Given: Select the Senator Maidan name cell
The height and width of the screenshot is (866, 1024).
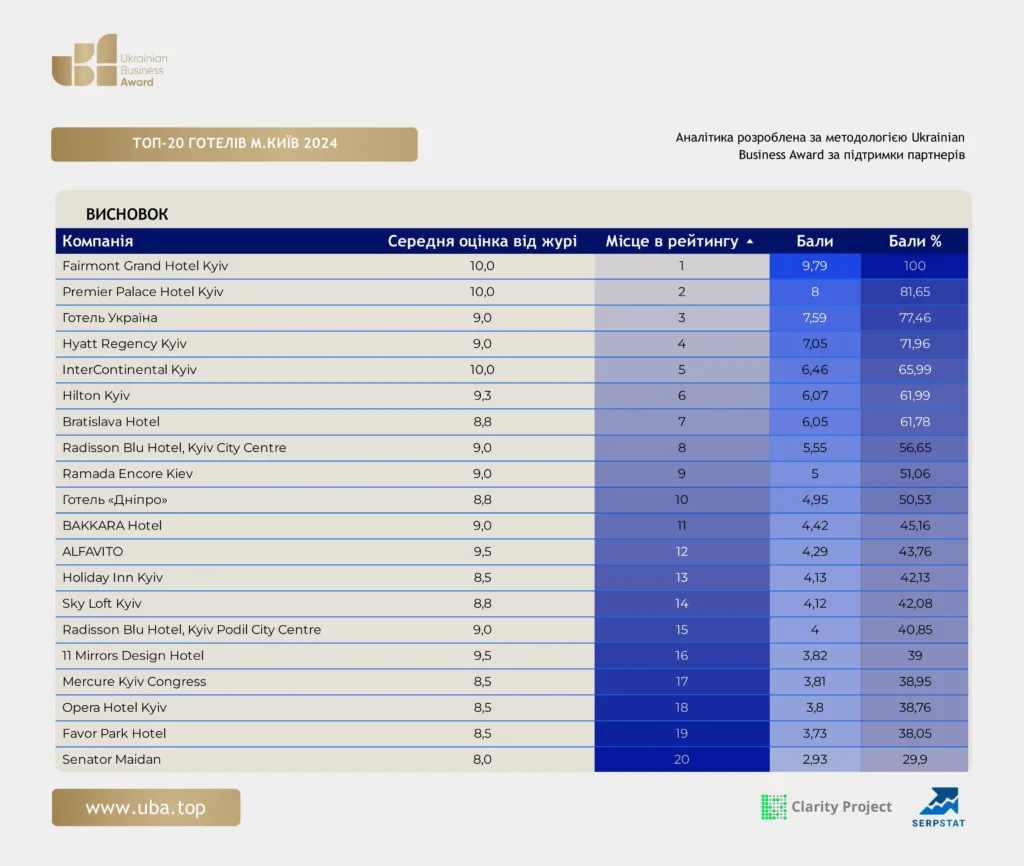Looking at the screenshot, I should pos(112,760).
